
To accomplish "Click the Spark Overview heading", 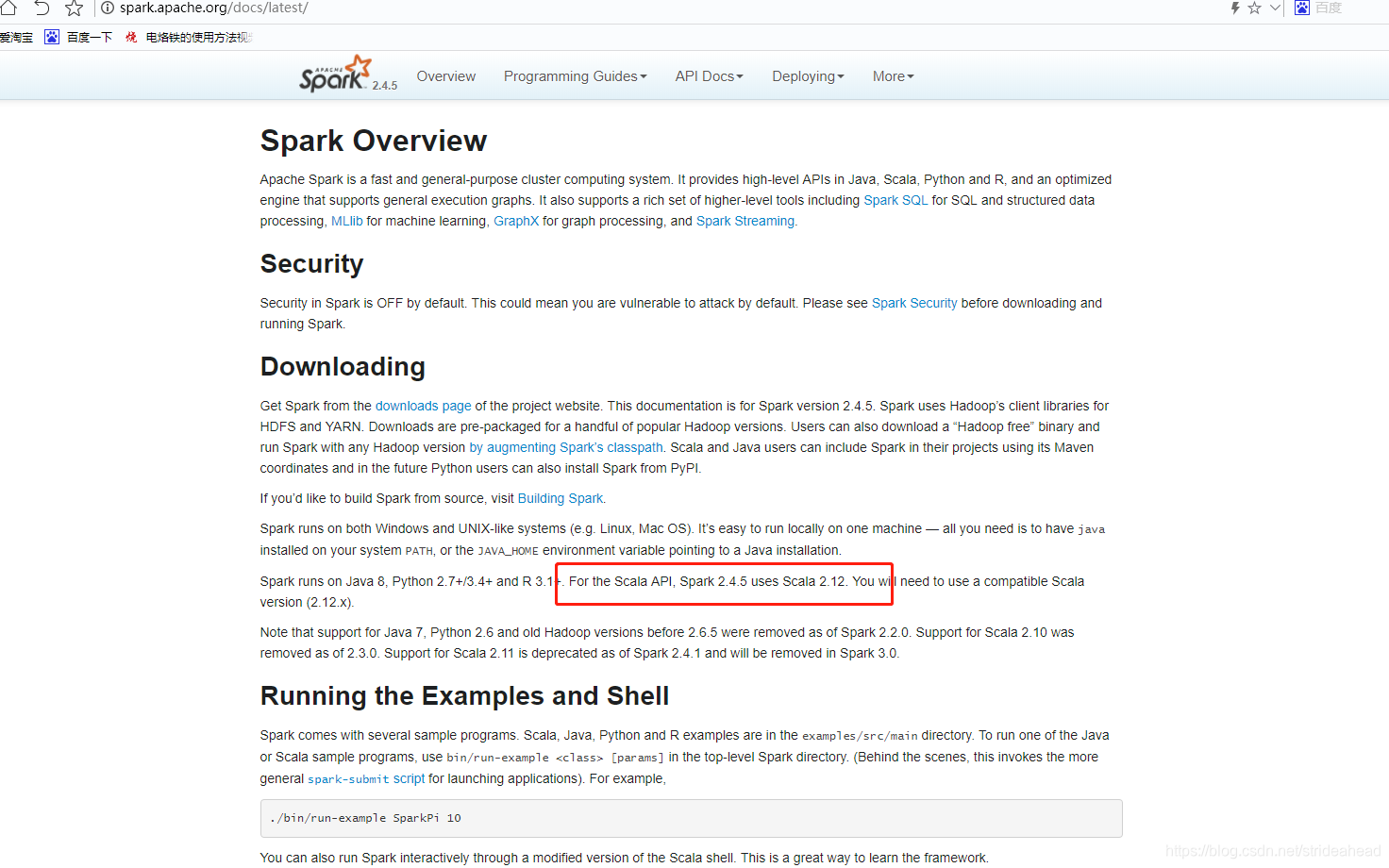I will coord(374,141).
